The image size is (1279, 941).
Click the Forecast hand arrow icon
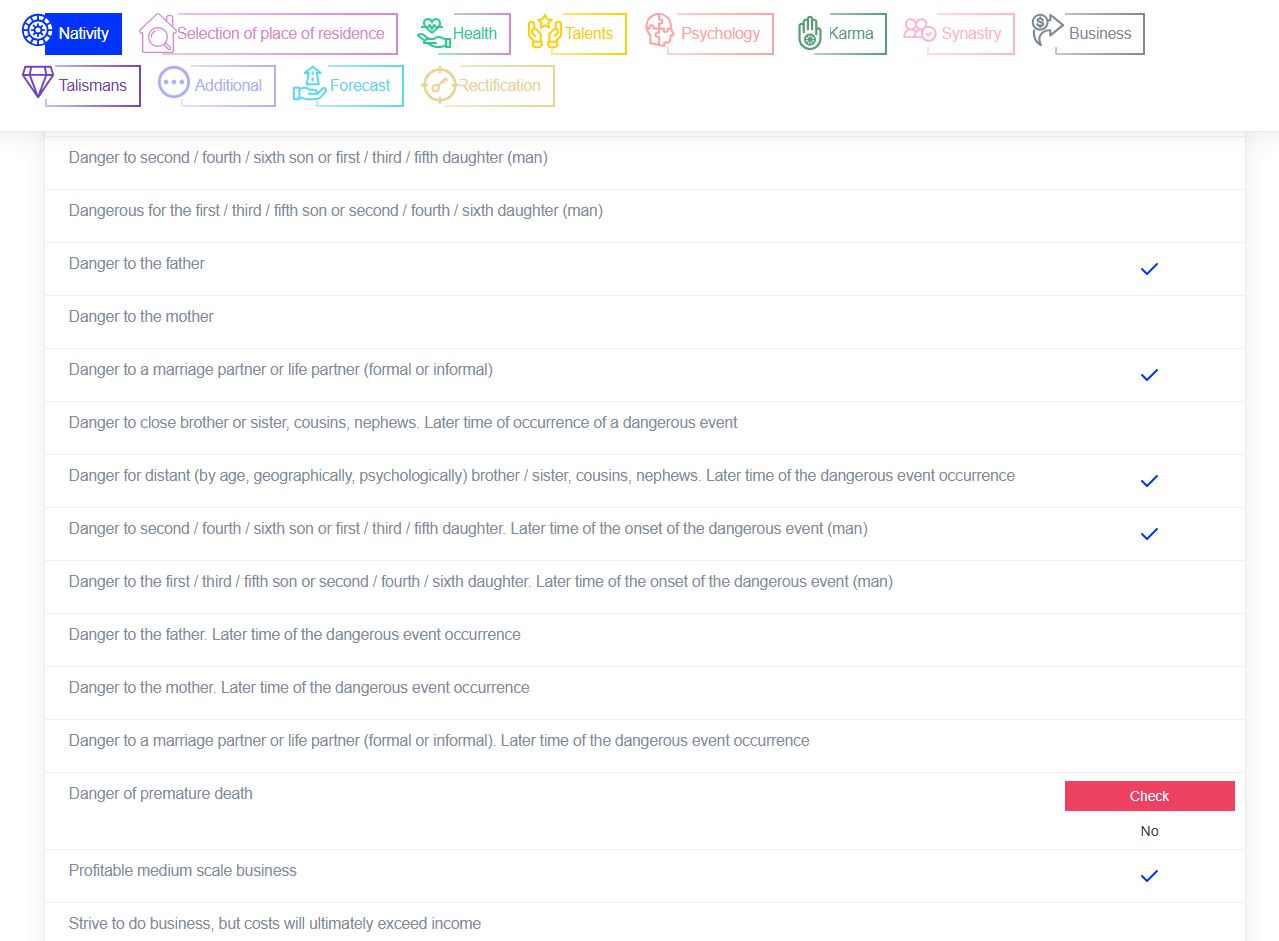(310, 84)
